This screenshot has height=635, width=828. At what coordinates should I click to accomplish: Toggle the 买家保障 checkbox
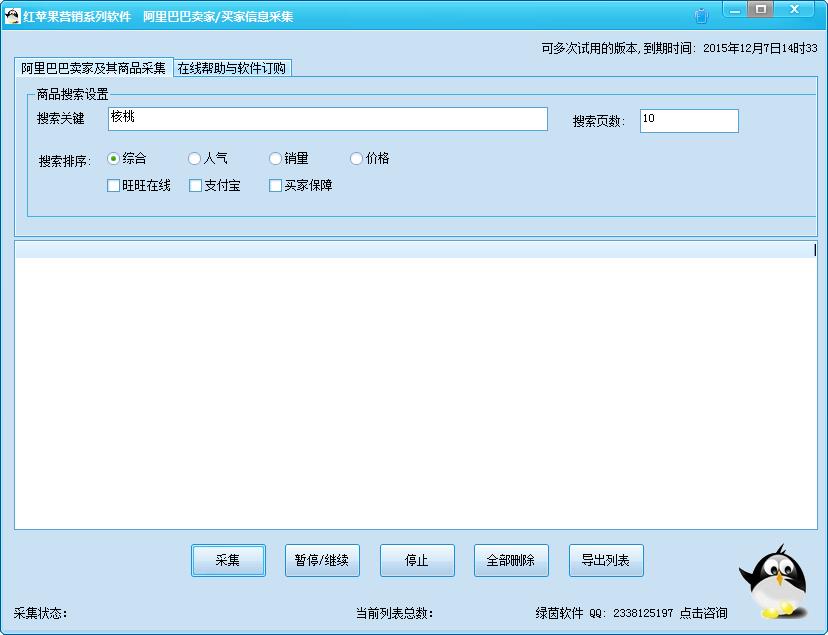click(x=276, y=185)
